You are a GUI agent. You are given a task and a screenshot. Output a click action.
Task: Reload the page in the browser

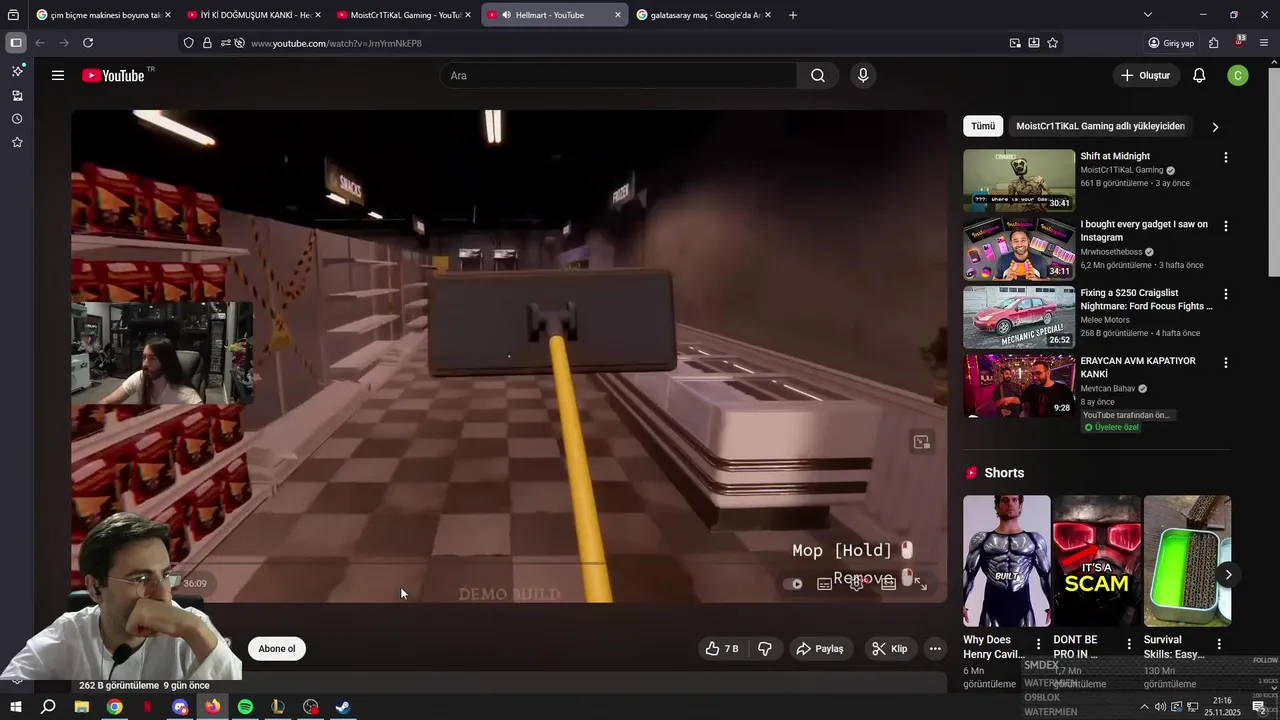(x=88, y=43)
